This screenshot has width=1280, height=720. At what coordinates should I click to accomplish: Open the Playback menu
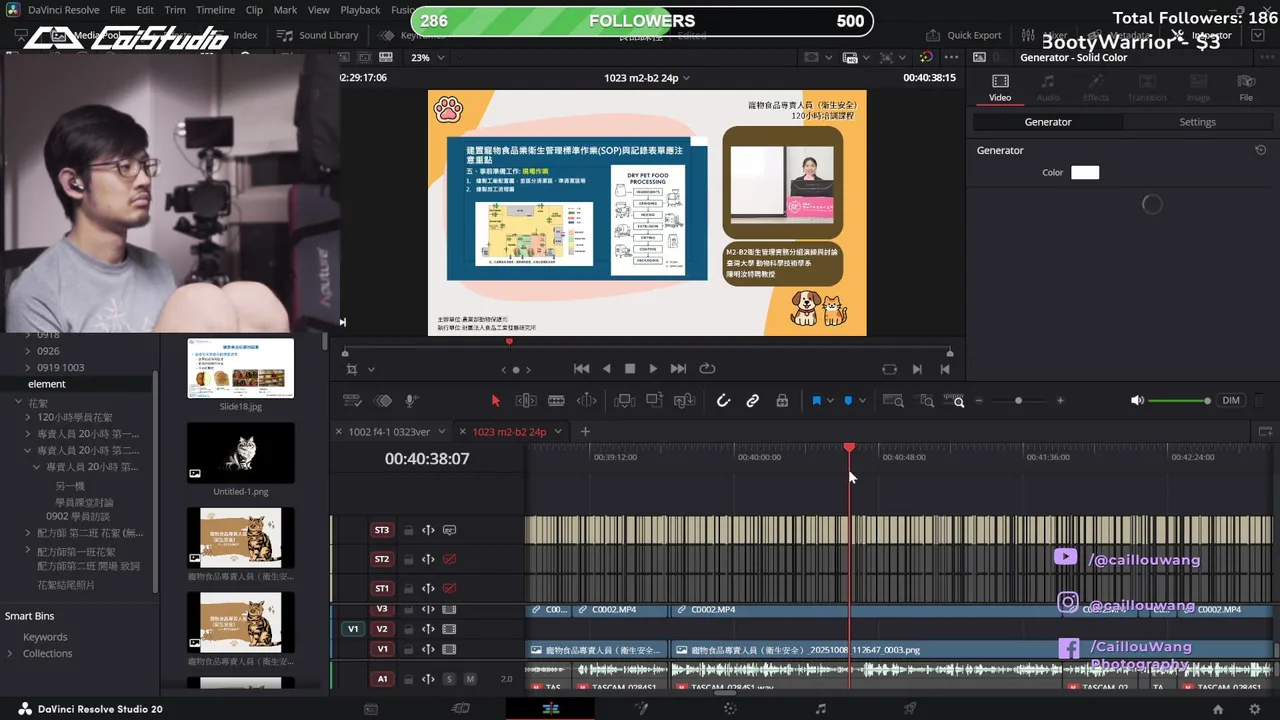tap(360, 10)
